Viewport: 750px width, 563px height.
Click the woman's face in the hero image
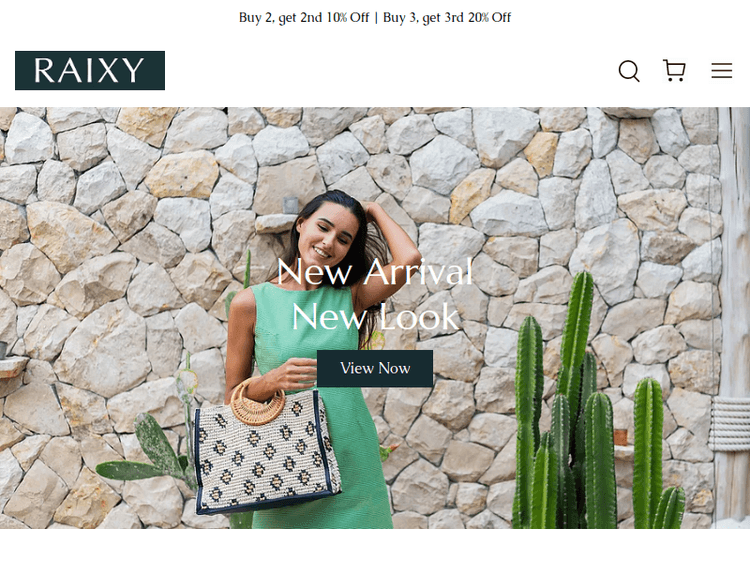[x=328, y=234]
